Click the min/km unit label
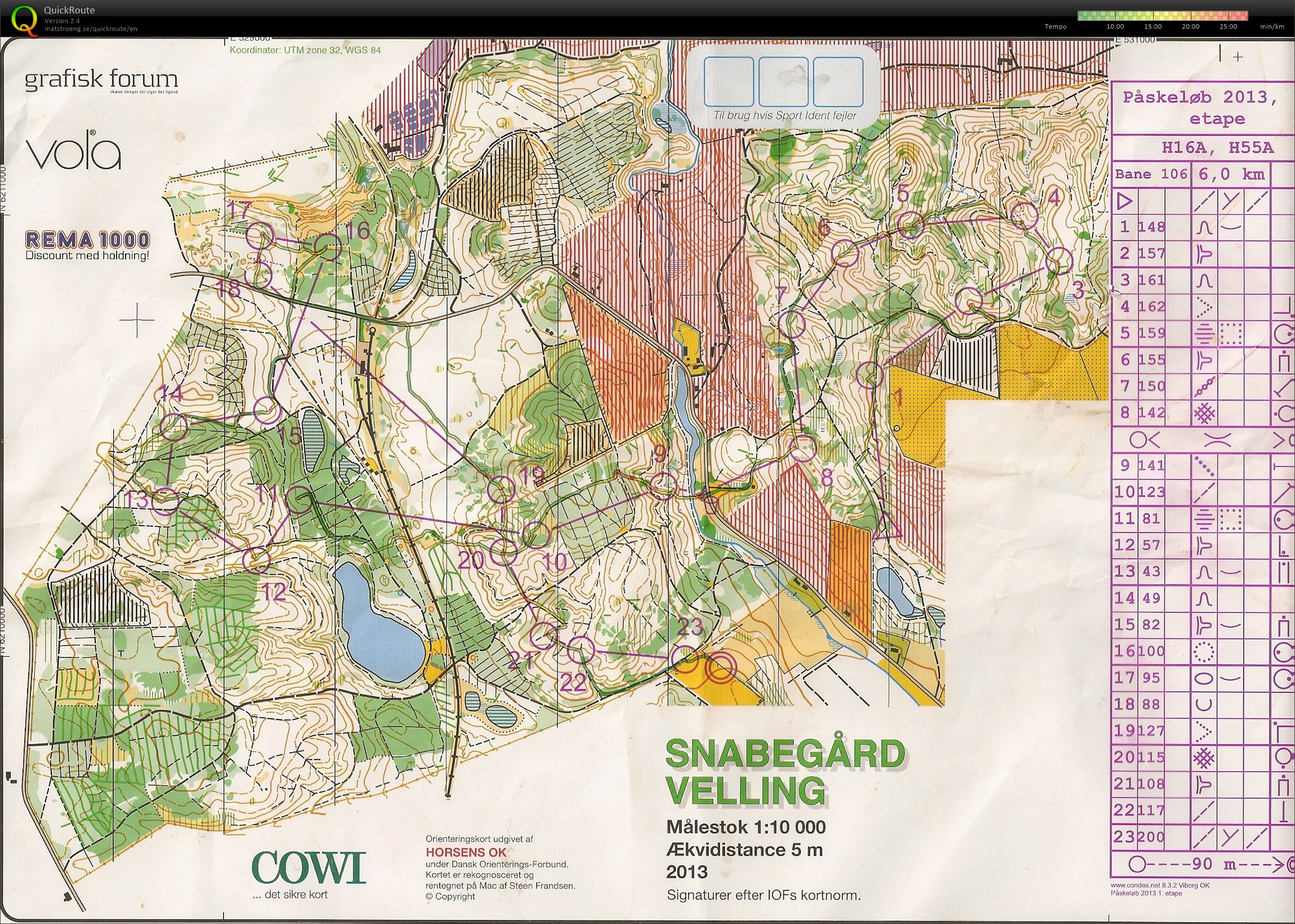The height and width of the screenshot is (924, 1295). pyautogui.click(x=1272, y=26)
